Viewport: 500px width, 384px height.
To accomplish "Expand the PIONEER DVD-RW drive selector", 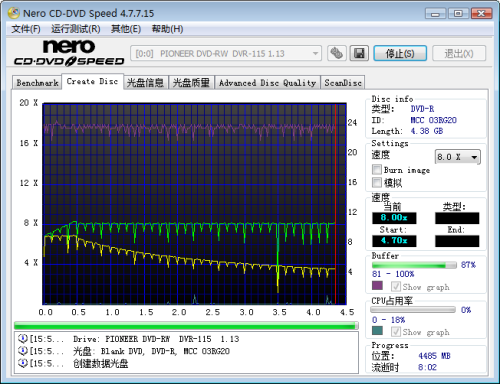I will (226, 53).
